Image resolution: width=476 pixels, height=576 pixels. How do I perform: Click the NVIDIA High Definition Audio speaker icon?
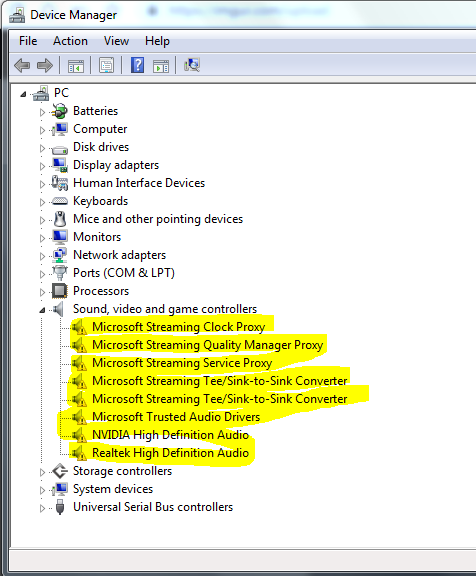pyautogui.click(x=79, y=435)
